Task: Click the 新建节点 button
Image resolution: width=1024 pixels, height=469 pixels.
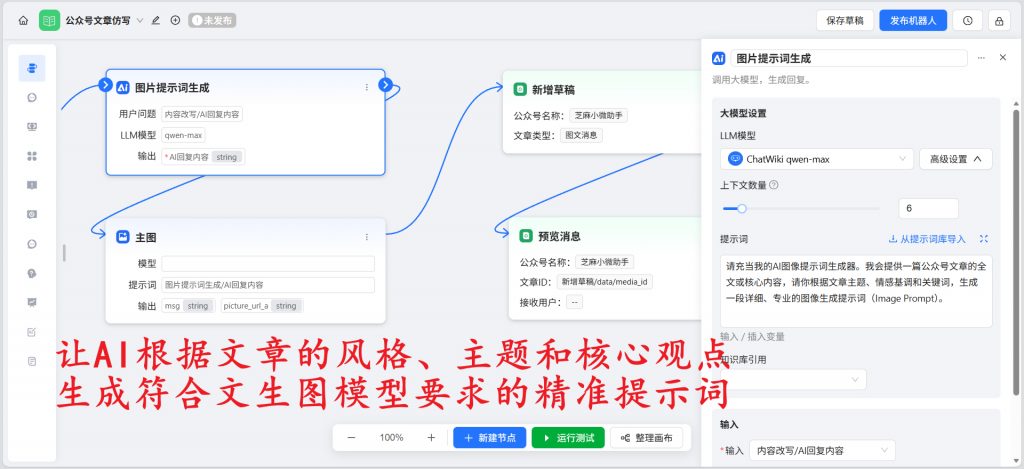Action: coord(490,438)
